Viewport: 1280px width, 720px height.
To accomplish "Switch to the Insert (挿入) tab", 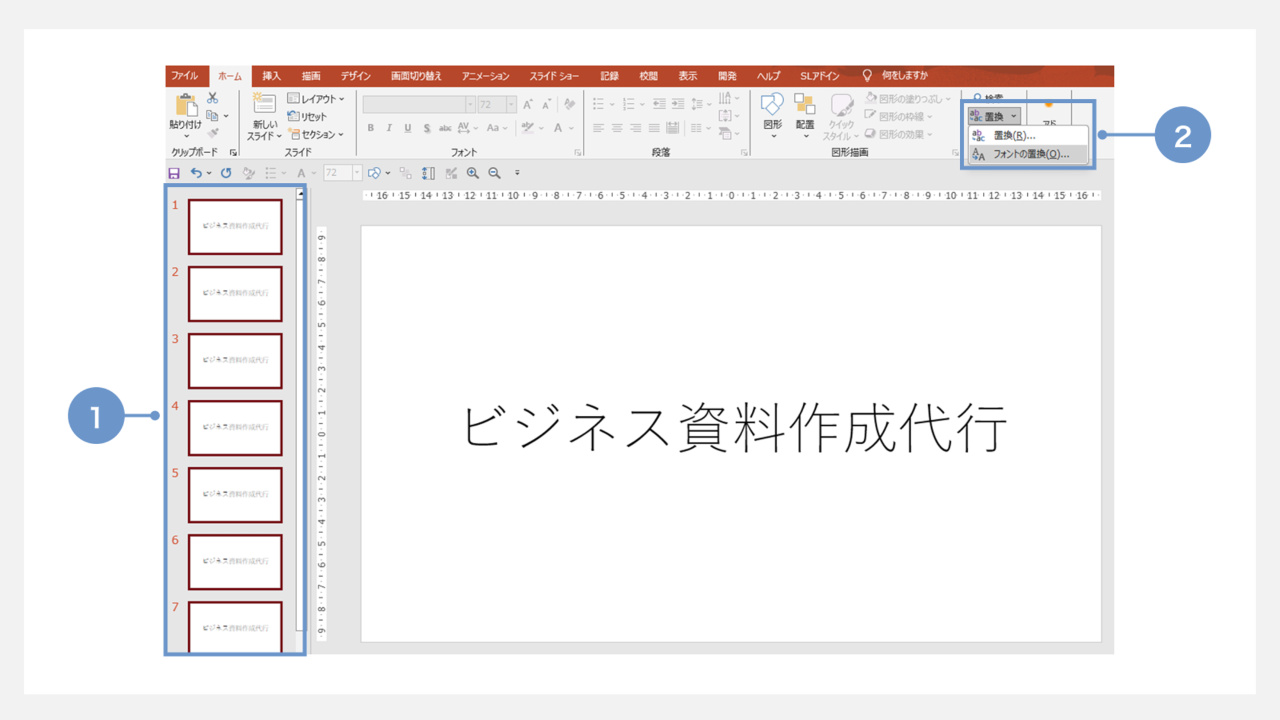I will tap(272, 76).
